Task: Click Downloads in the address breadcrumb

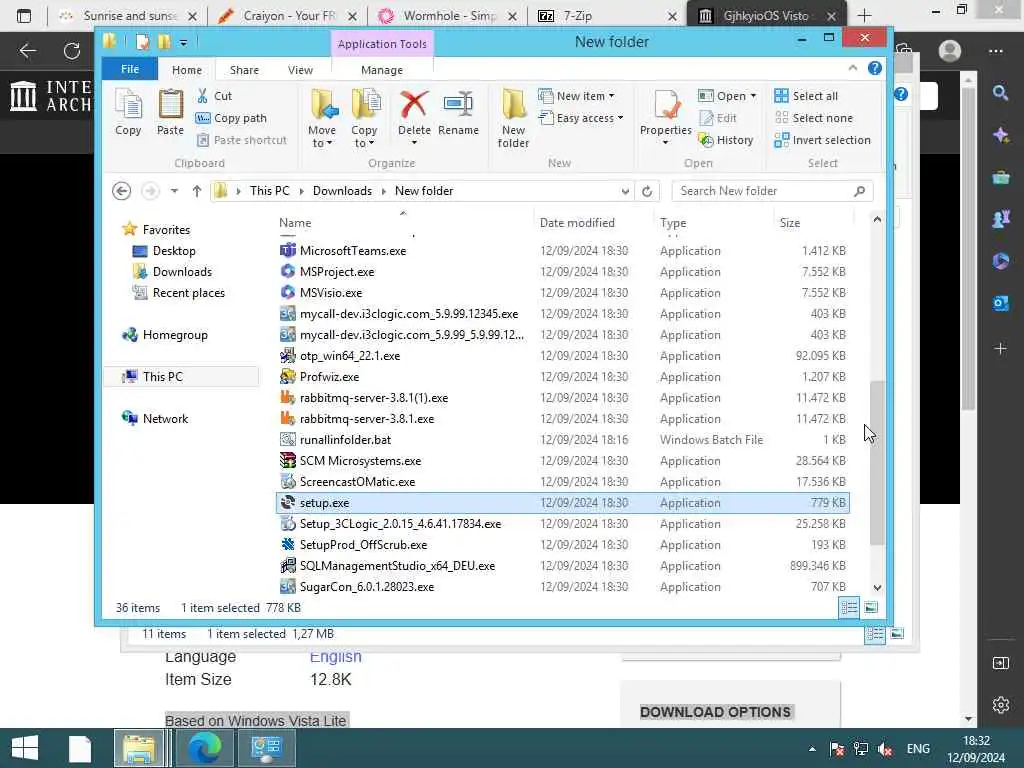Action: click(x=342, y=191)
